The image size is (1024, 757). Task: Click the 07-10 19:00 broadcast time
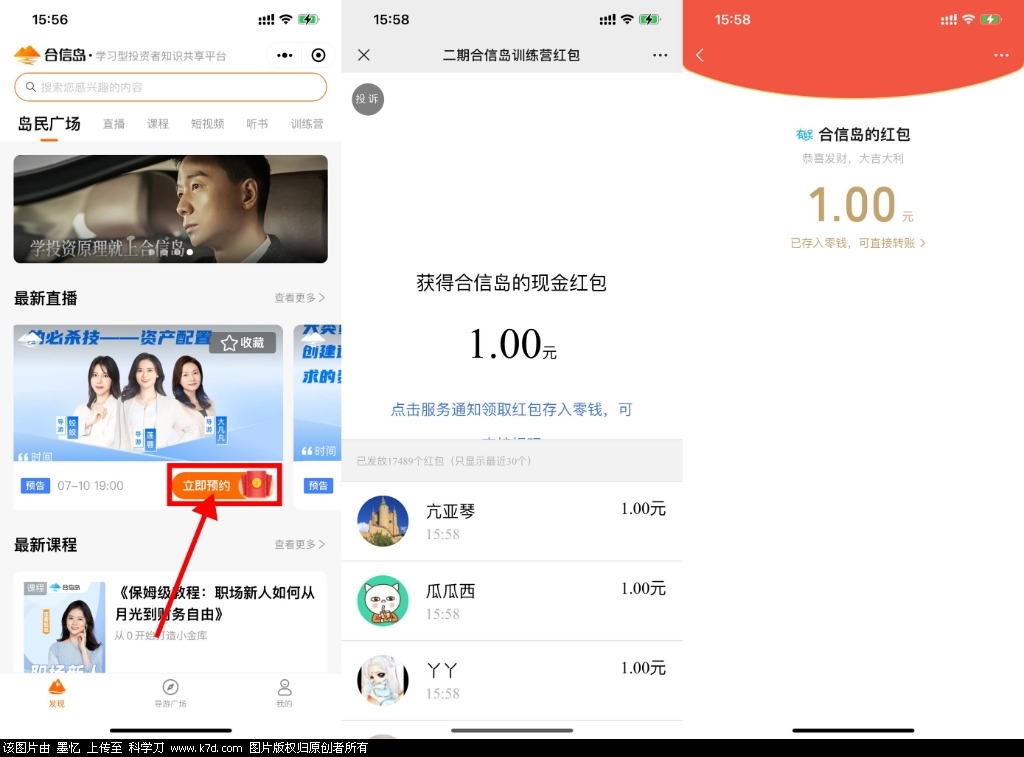[x=90, y=486]
